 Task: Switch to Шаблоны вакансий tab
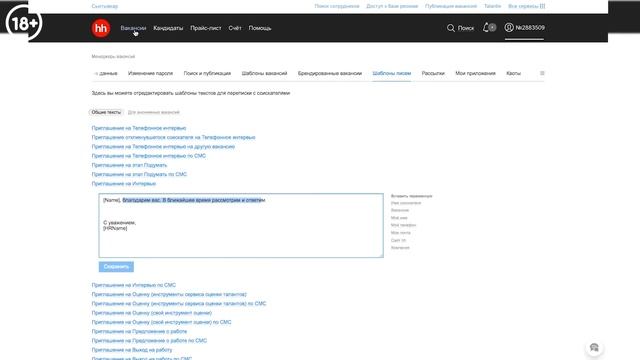tap(264, 73)
